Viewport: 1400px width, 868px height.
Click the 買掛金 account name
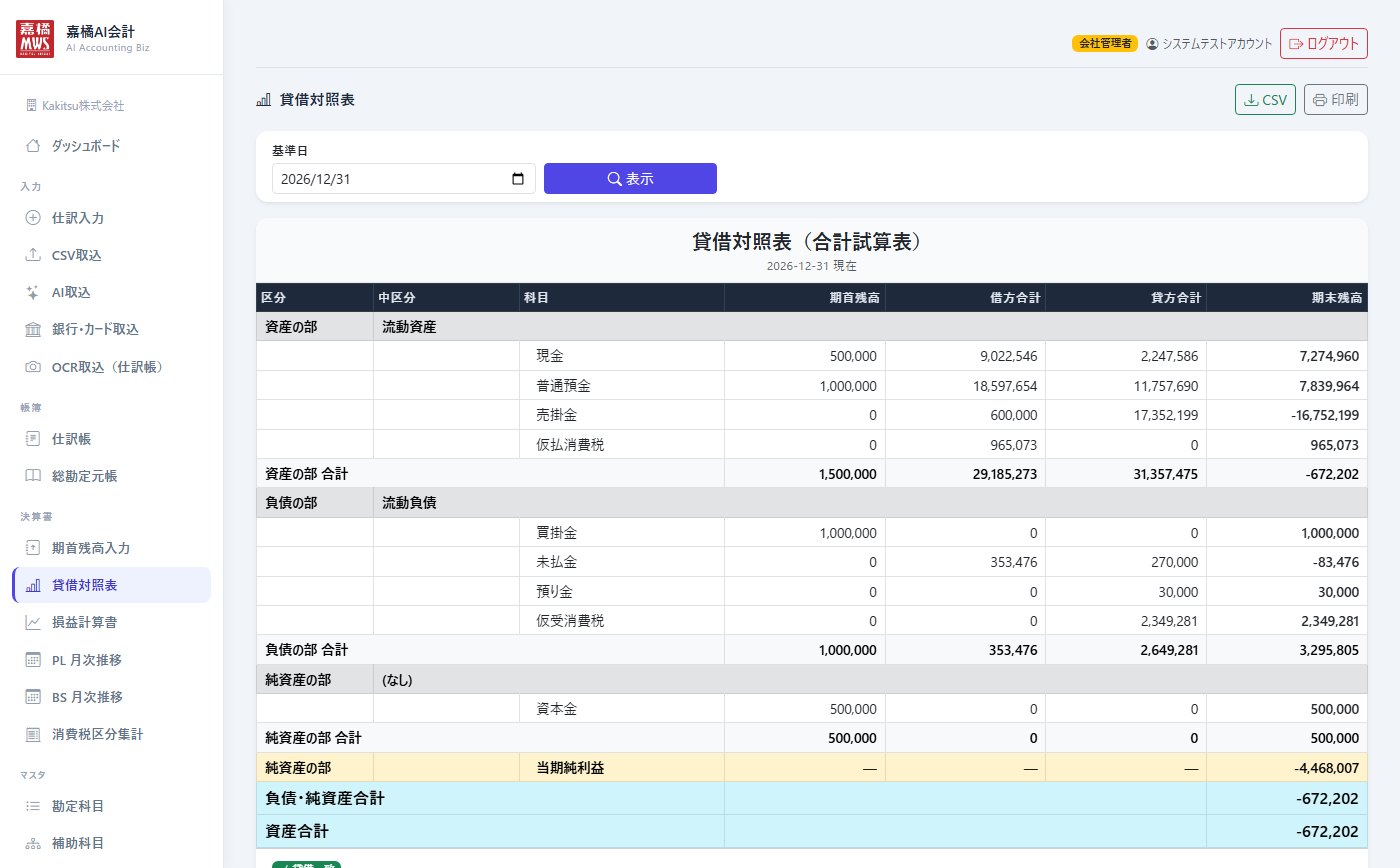coord(556,533)
